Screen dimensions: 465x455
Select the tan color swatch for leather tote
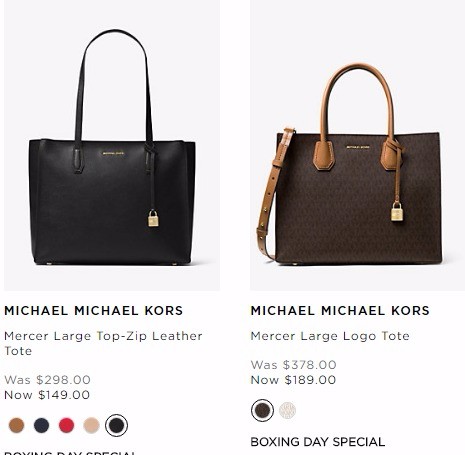pos(16,425)
